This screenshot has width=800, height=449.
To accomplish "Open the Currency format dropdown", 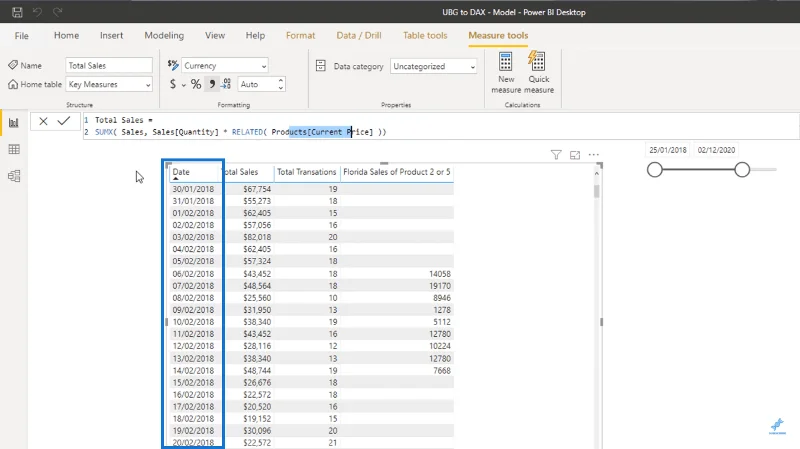I will pos(224,66).
